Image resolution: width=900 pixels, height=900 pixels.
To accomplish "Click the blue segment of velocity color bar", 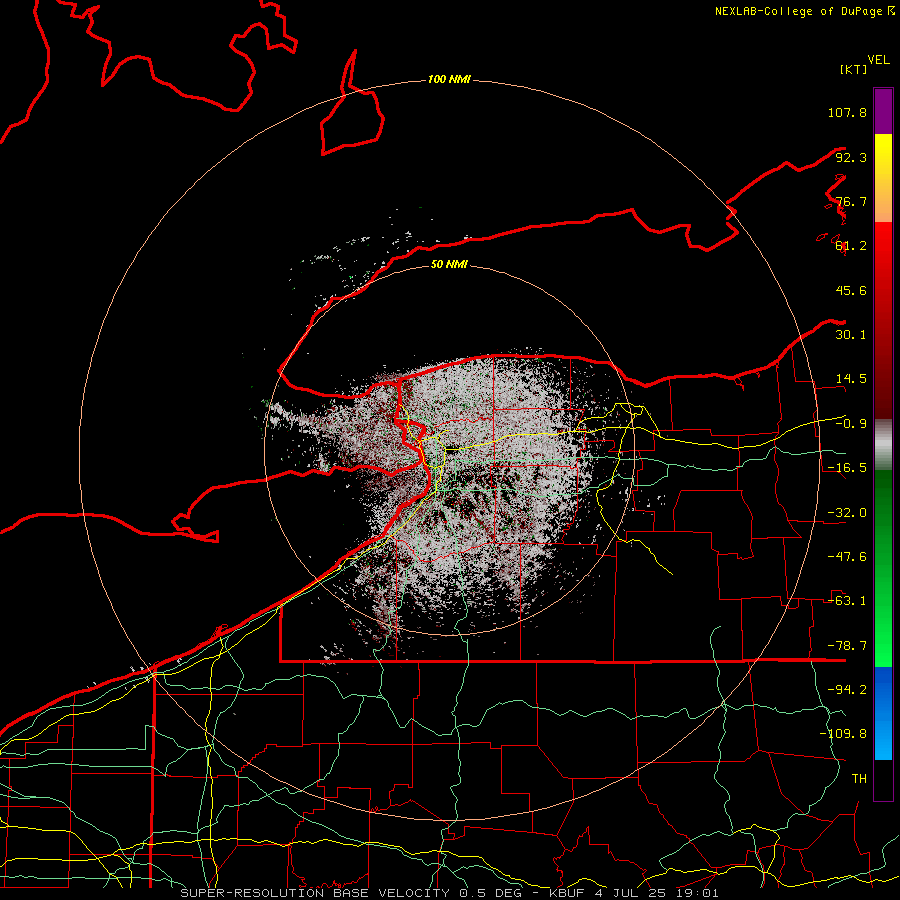I will [883, 713].
